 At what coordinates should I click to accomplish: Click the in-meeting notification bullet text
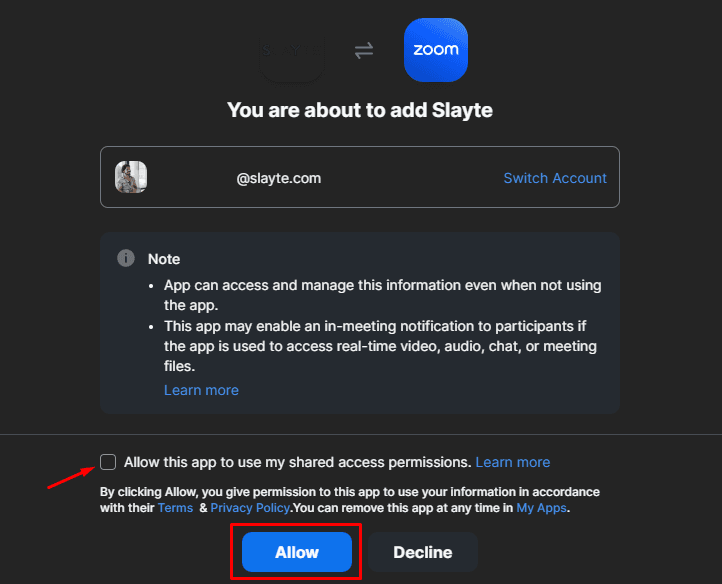[380, 346]
